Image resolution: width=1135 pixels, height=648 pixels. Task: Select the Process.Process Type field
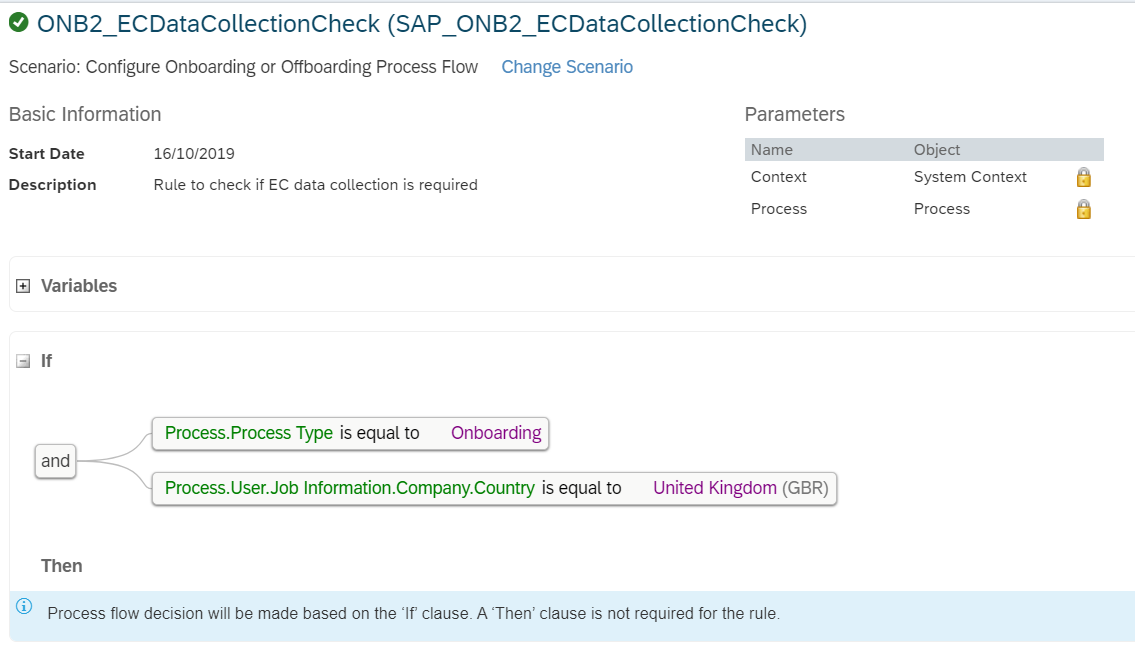[249, 433]
